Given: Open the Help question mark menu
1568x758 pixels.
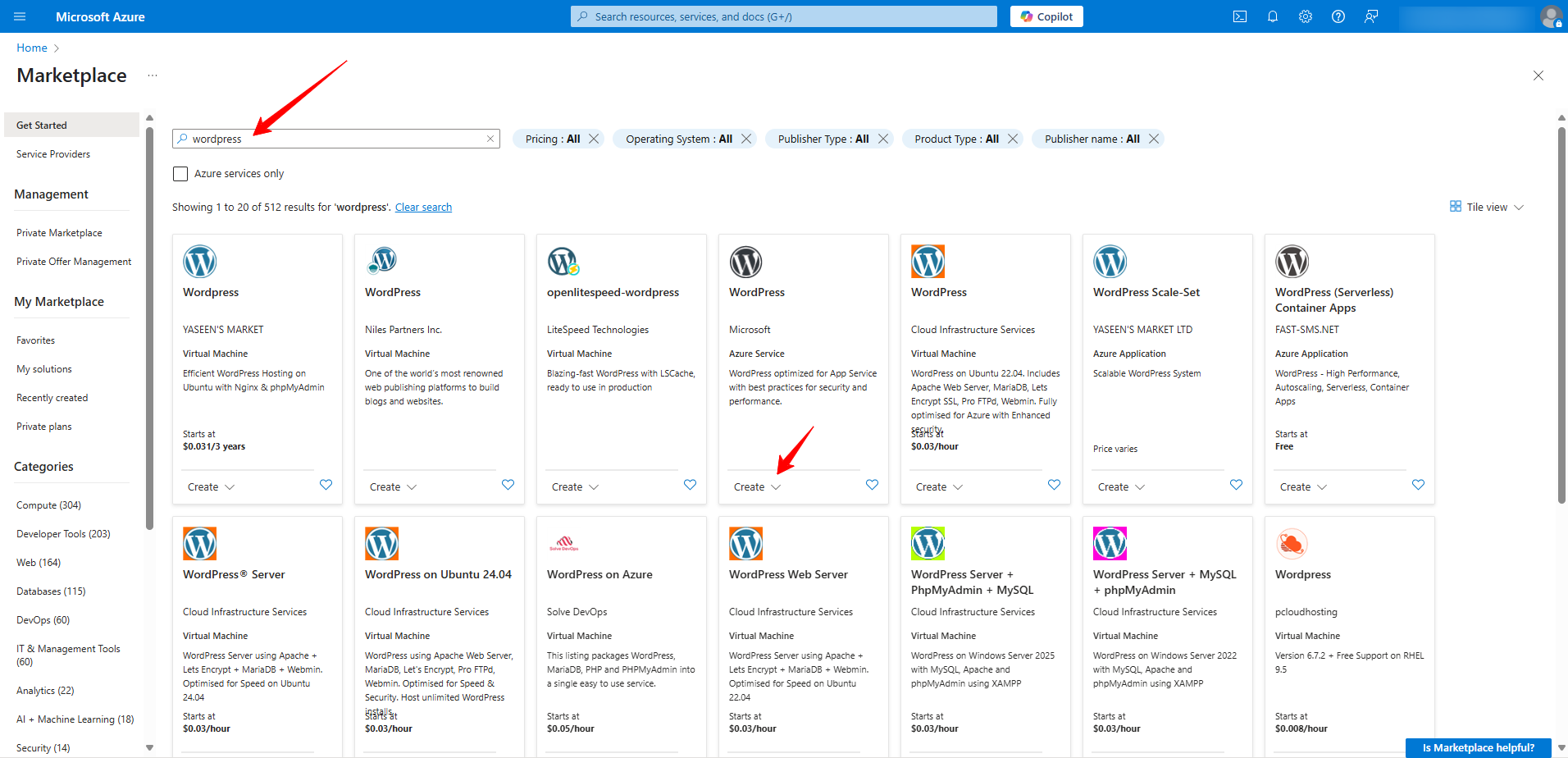Looking at the screenshot, I should 1338,16.
